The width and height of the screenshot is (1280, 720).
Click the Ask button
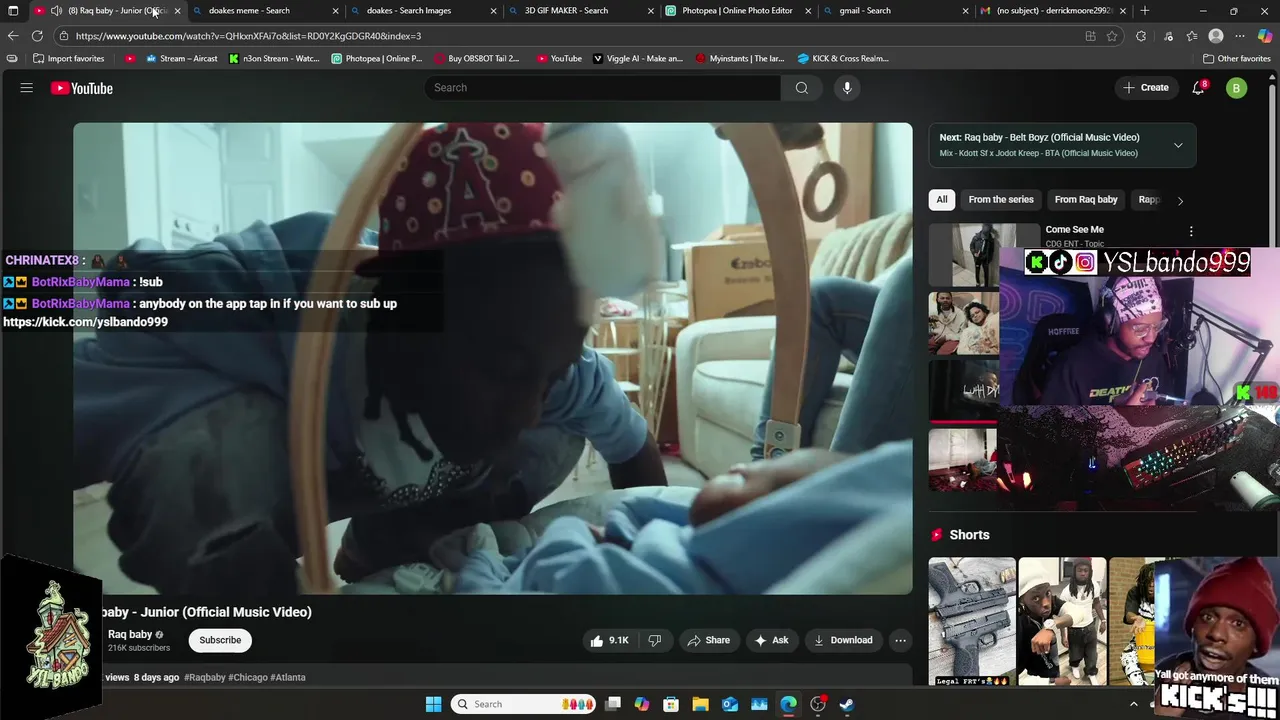[x=771, y=640]
